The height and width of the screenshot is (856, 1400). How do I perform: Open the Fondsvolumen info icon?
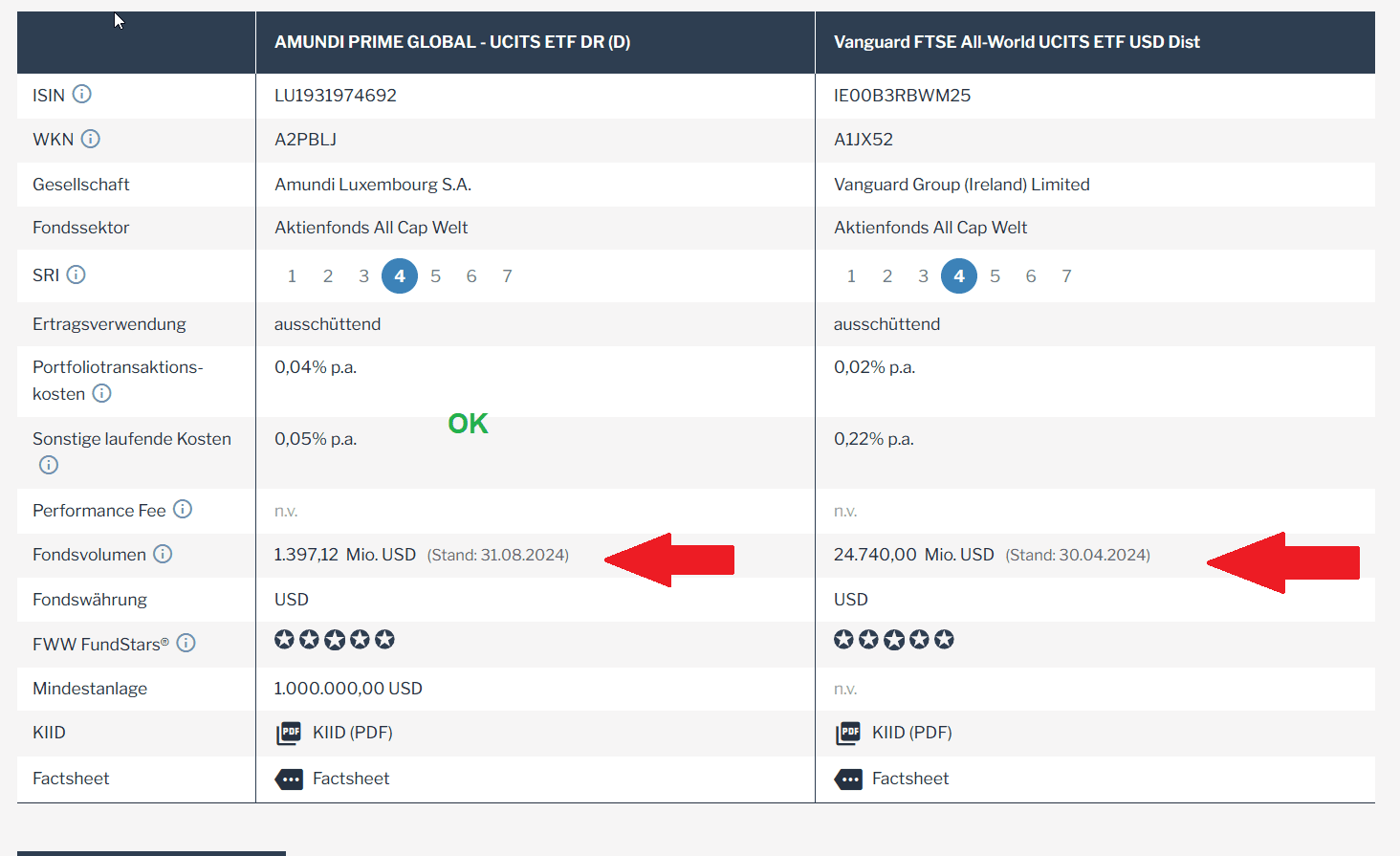click(163, 554)
